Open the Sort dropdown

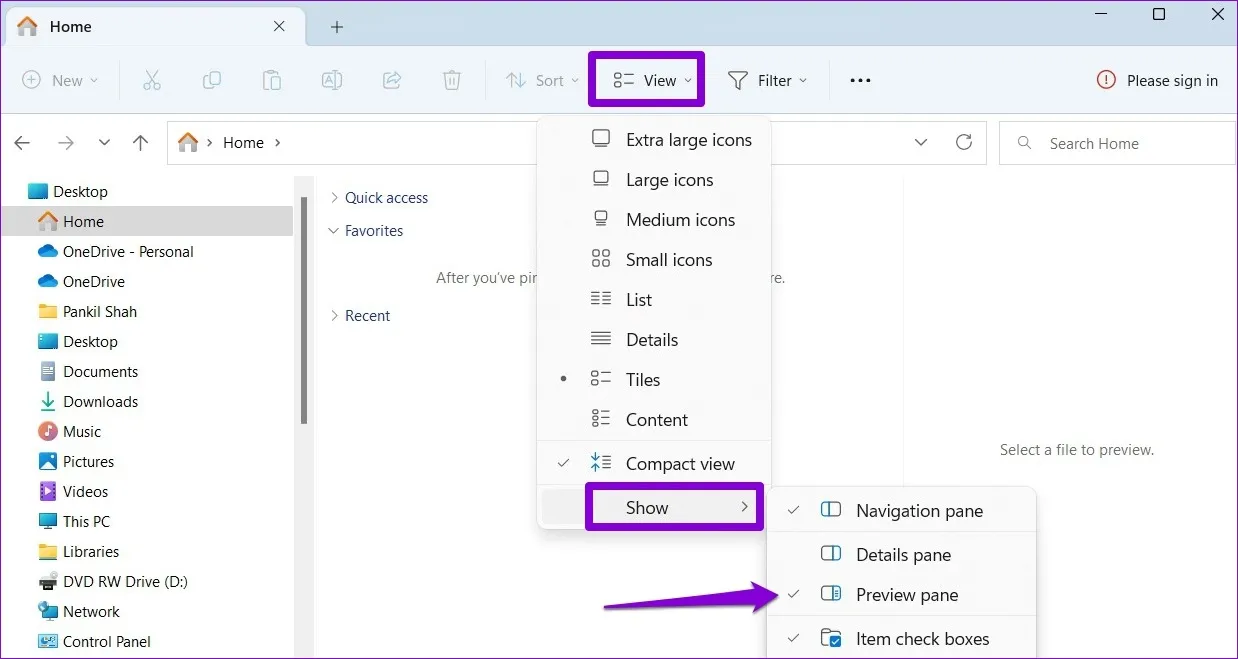(541, 80)
